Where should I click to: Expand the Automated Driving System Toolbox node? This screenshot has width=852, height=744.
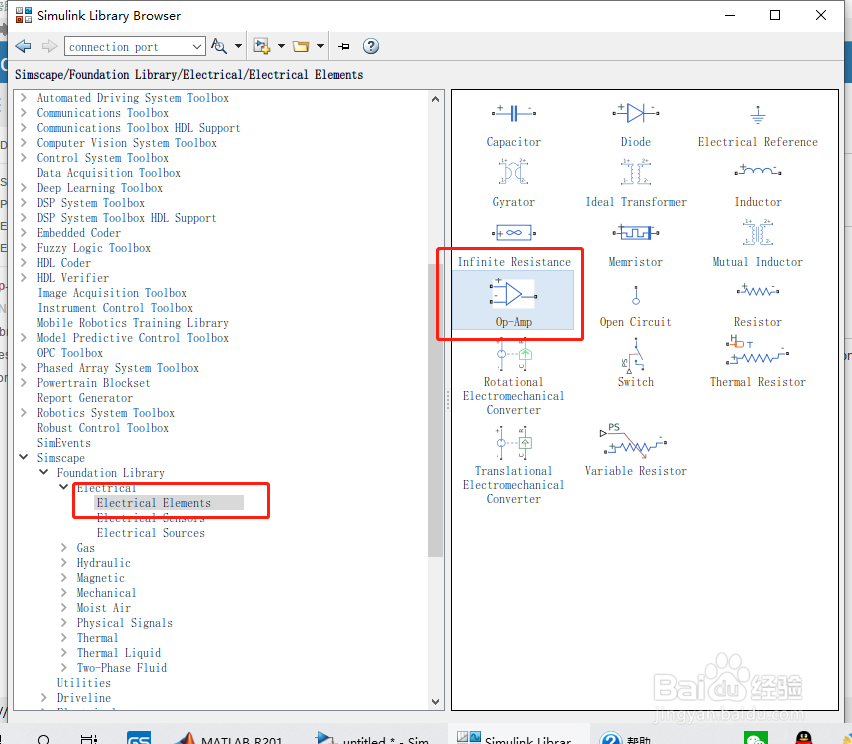(23, 98)
